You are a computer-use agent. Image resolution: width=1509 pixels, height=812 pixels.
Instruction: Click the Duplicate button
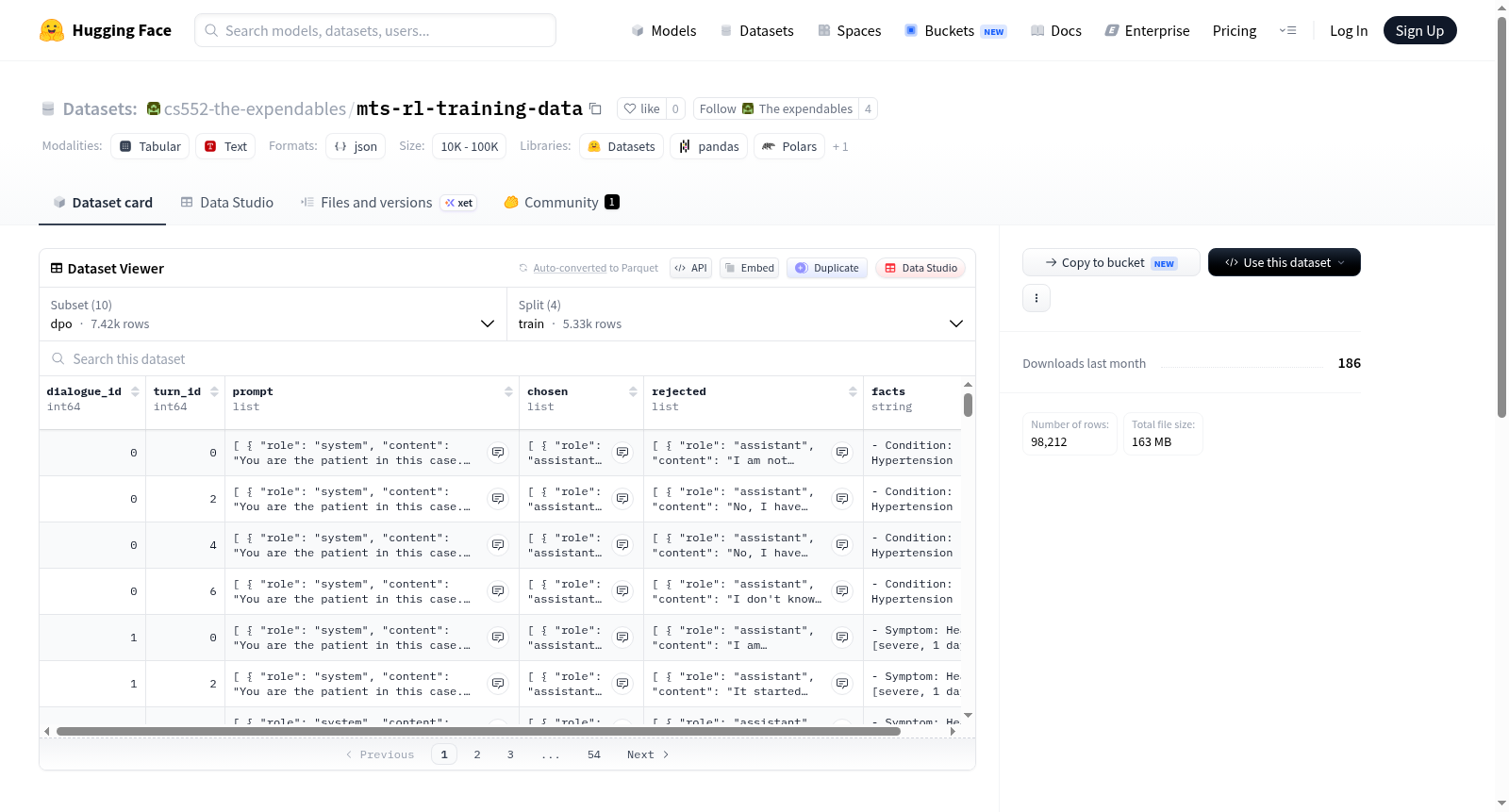pyautogui.click(x=827, y=268)
